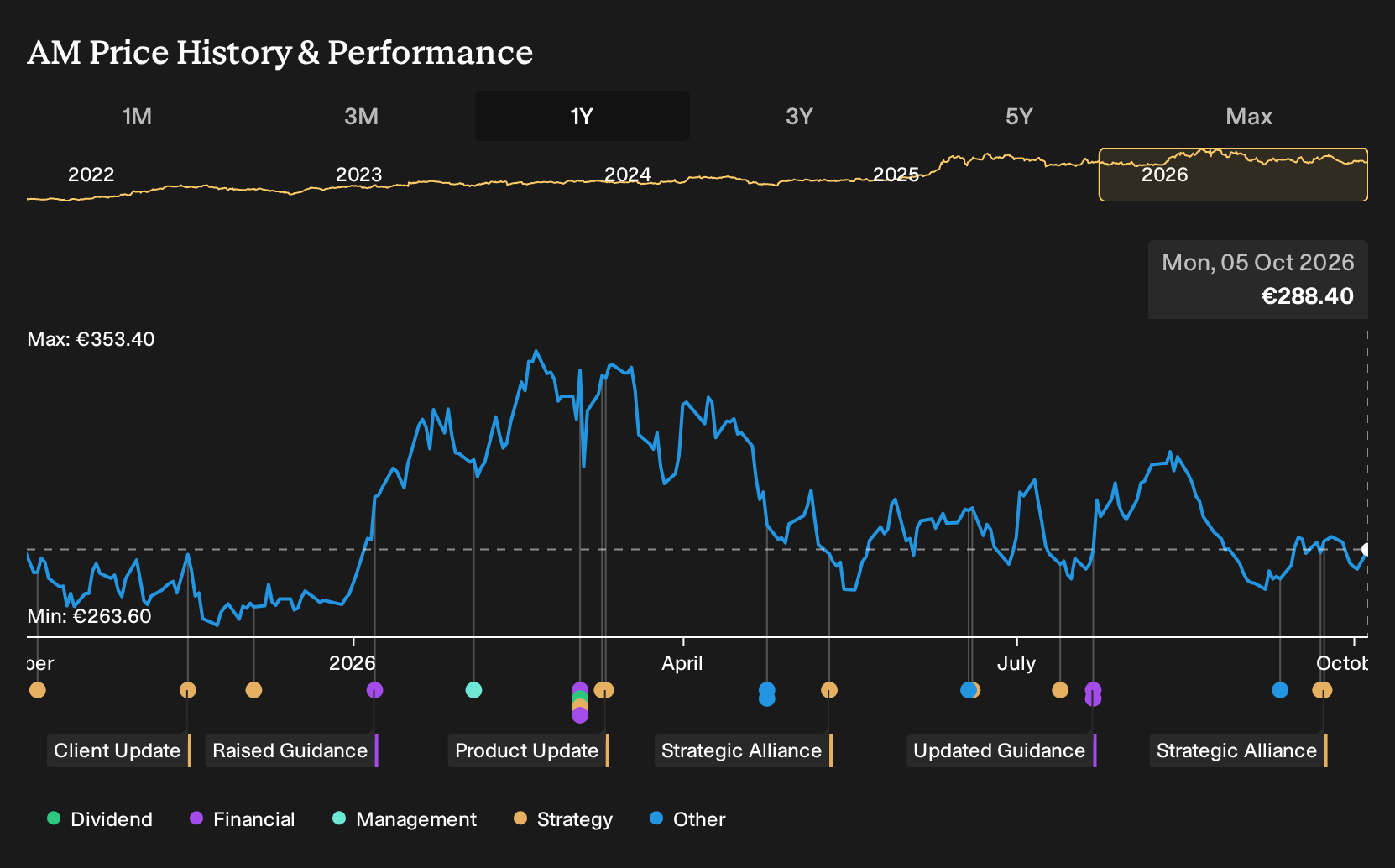This screenshot has width=1395, height=868.
Task: Toggle the Management legend filter
Action: pos(405,819)
